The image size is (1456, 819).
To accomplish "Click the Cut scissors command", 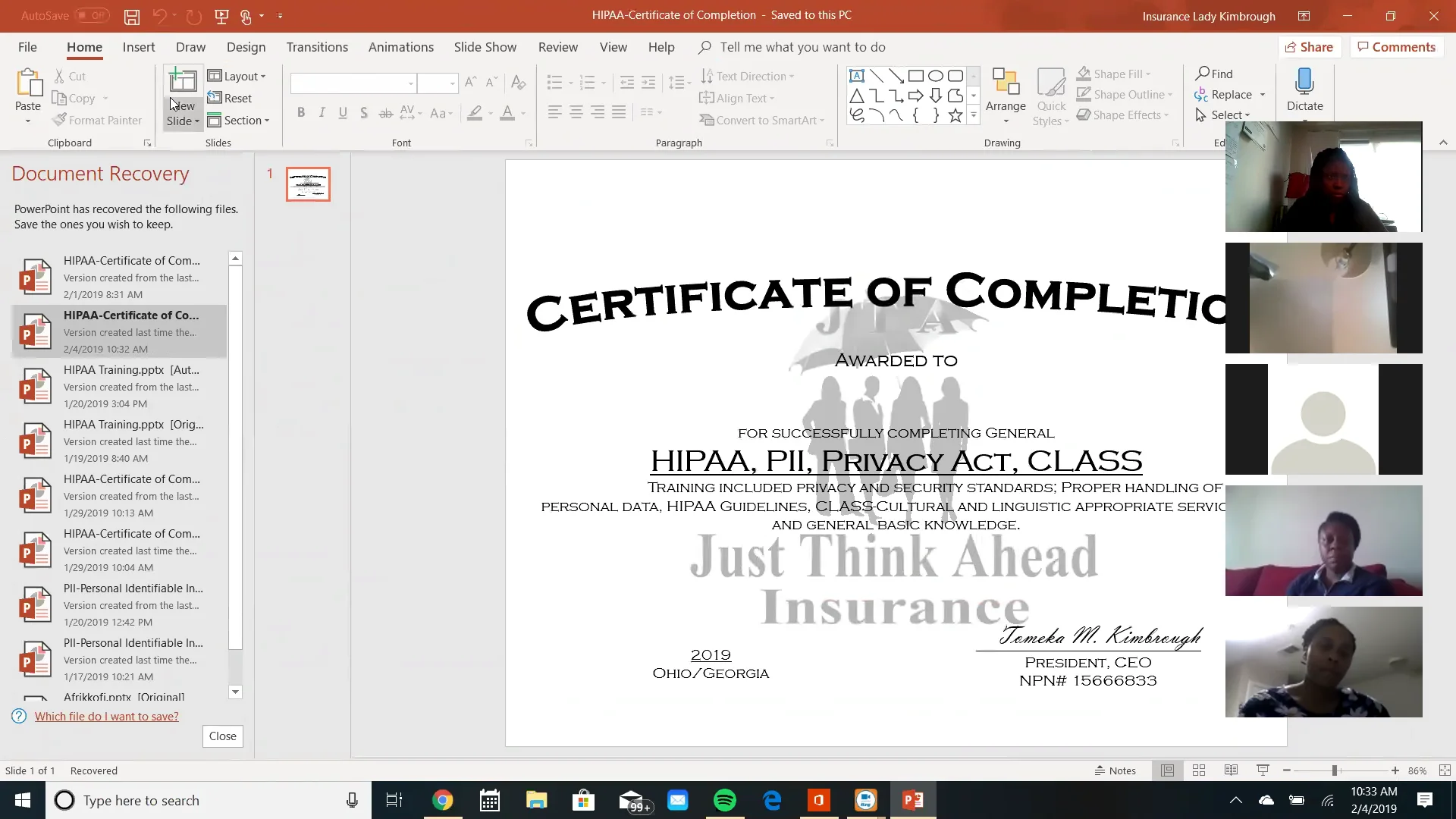I will [x=69, y=77].
